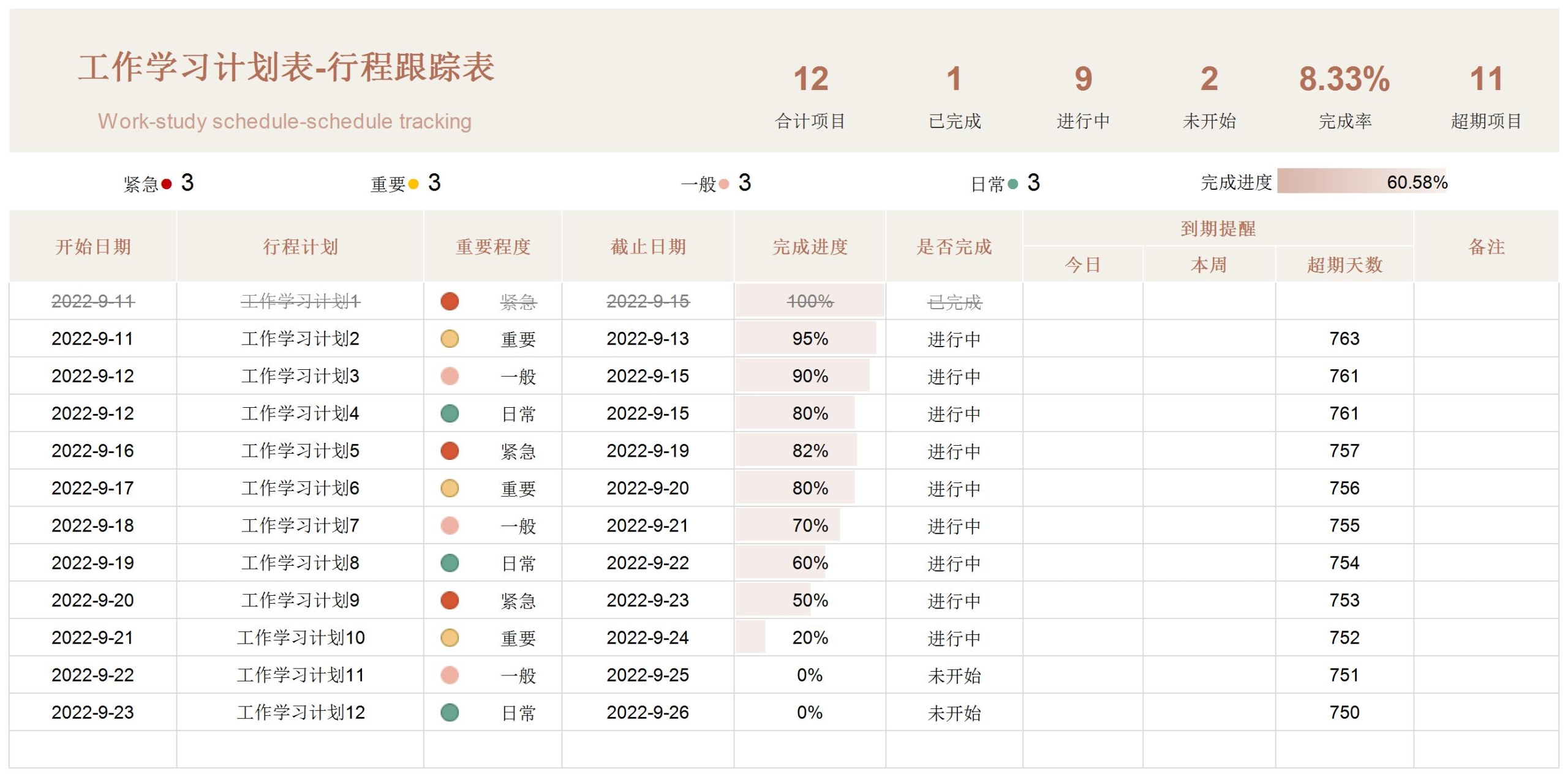Click the 超期项目 count 11
This screenshot has height=777, width=1568.
[x=1487, y=79]
